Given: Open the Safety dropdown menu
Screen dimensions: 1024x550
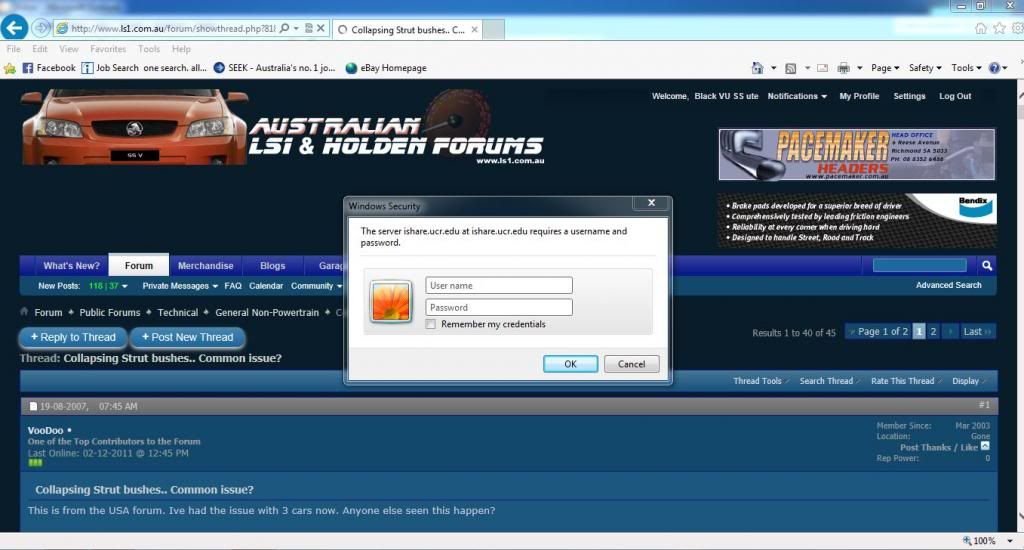Looking at the screenshot, I should [x=925, y=68].
